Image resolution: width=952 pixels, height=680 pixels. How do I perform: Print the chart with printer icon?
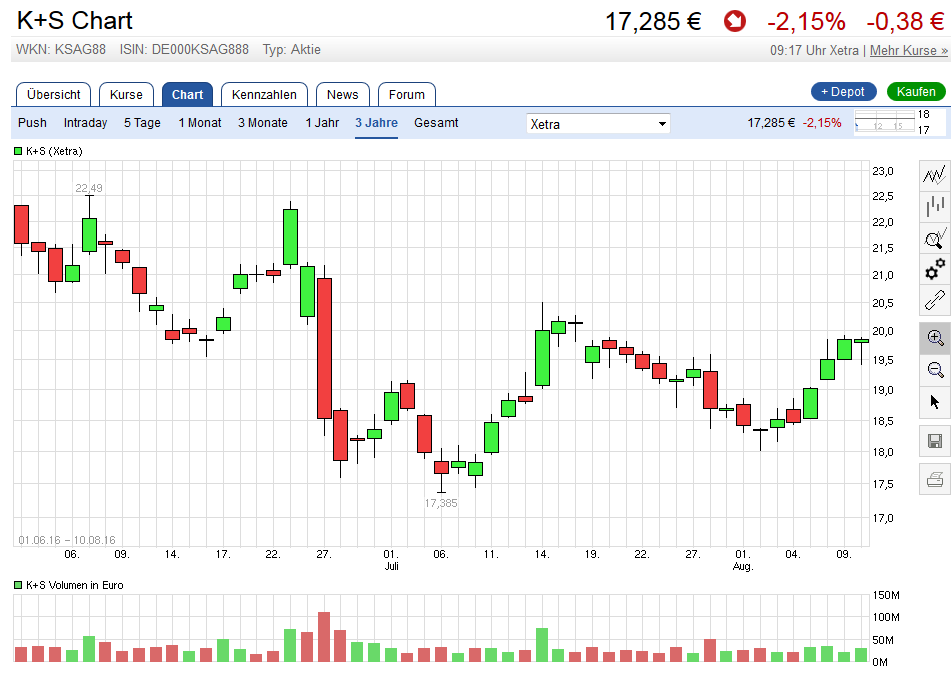pyautogui.click(x=934, y=480)
